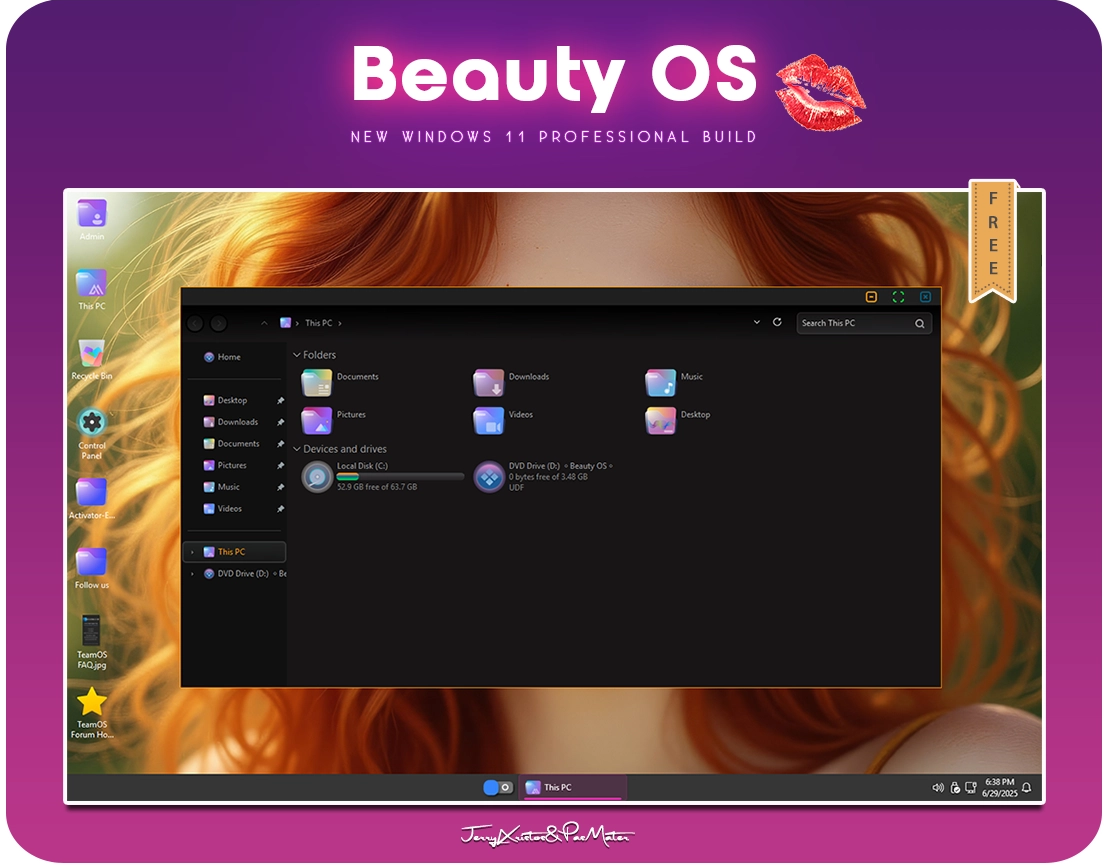The width and height of the screenshot is (1108, 865).
Task: Open the volume control in system tray
Action: (x=938, y=787)
